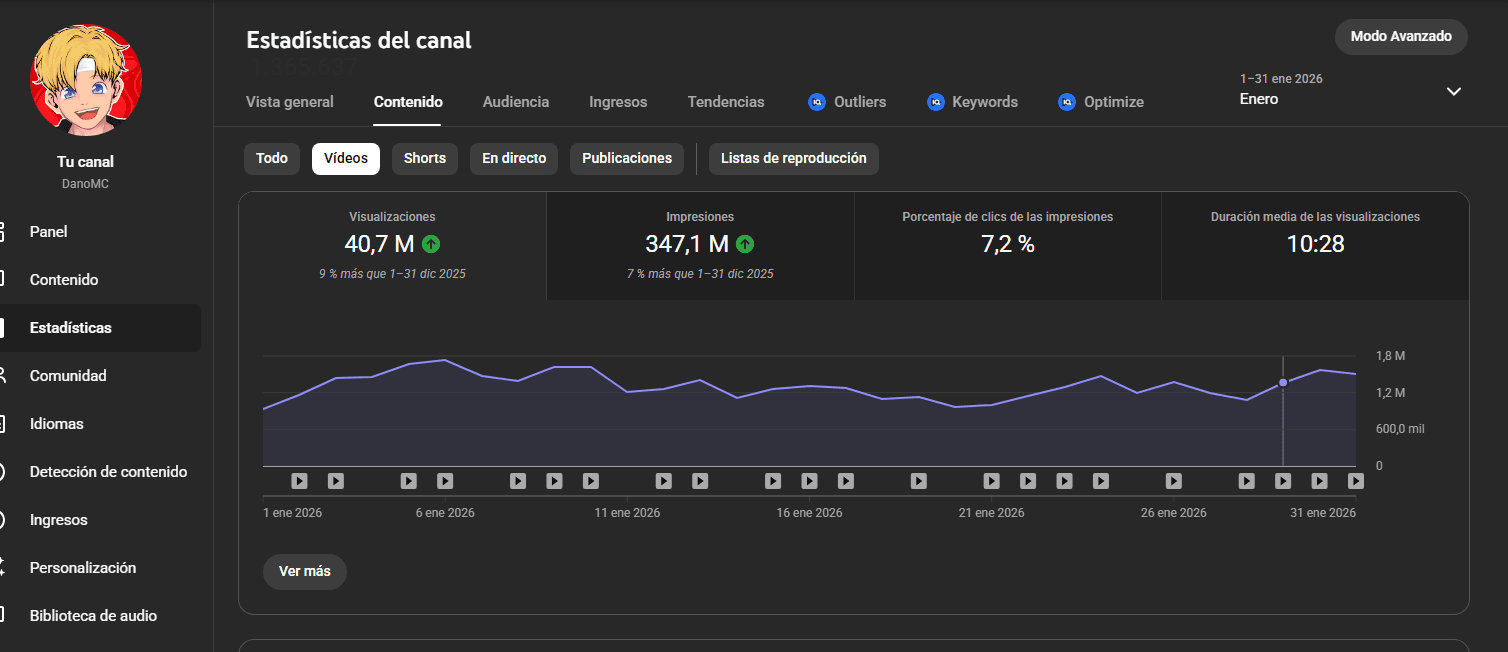Filter by Listas de reproducción chip
The height and width of the screenshot is (652, 1508).
(x=793, y=159)
